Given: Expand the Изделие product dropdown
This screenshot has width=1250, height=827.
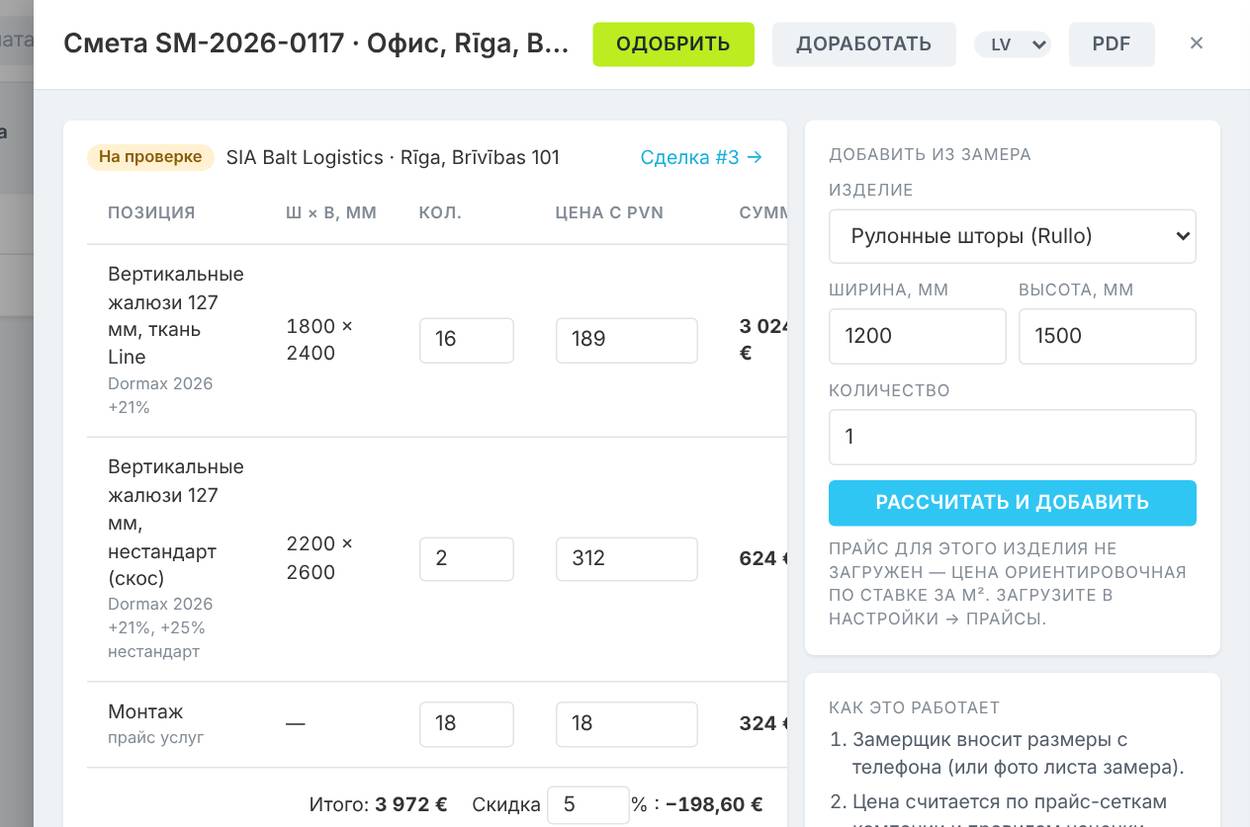Looking at the screenshot, I should [1012, 236].
